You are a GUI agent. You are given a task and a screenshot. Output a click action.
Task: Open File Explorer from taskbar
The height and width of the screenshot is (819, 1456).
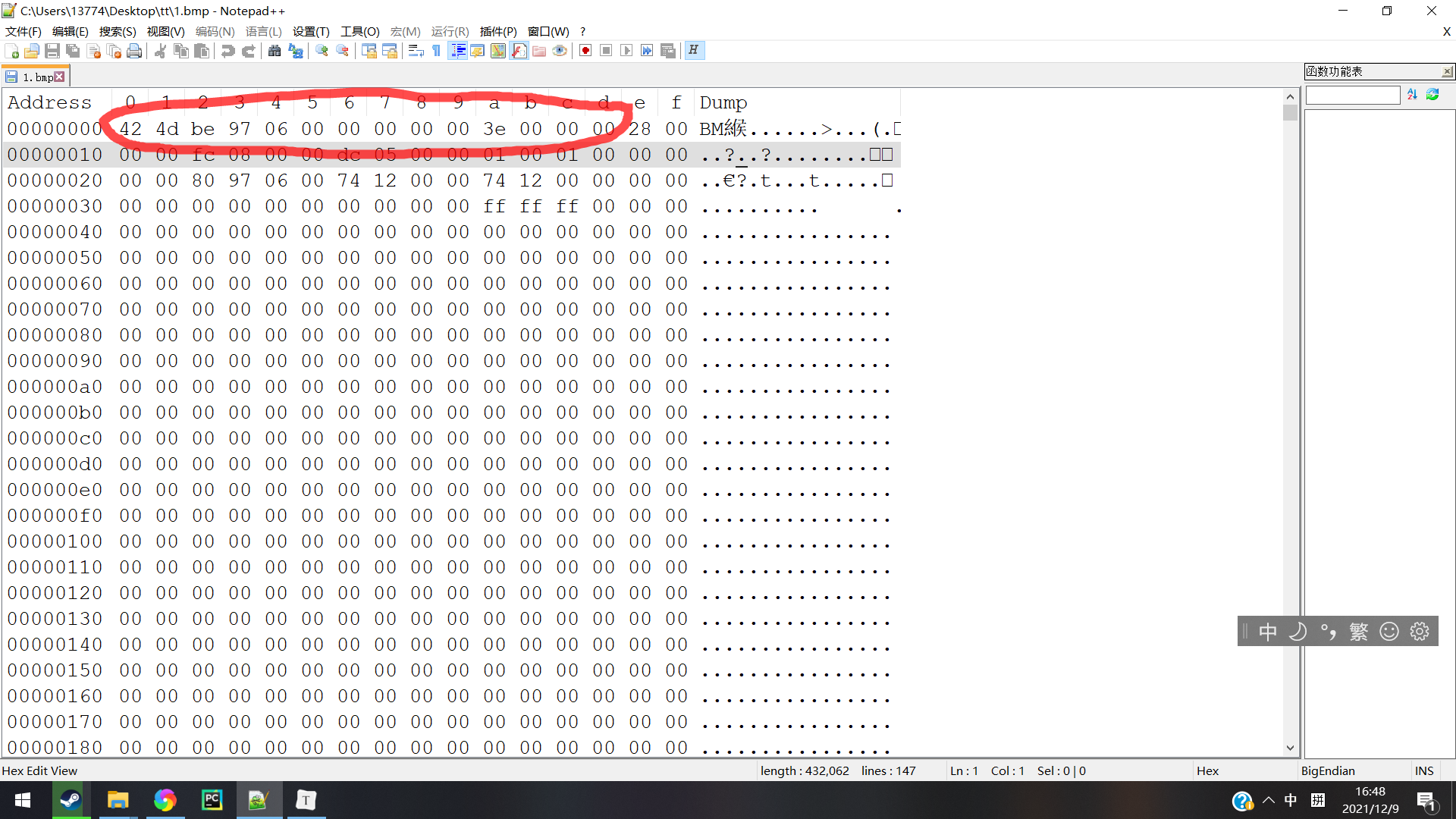(x=118, y=800)
